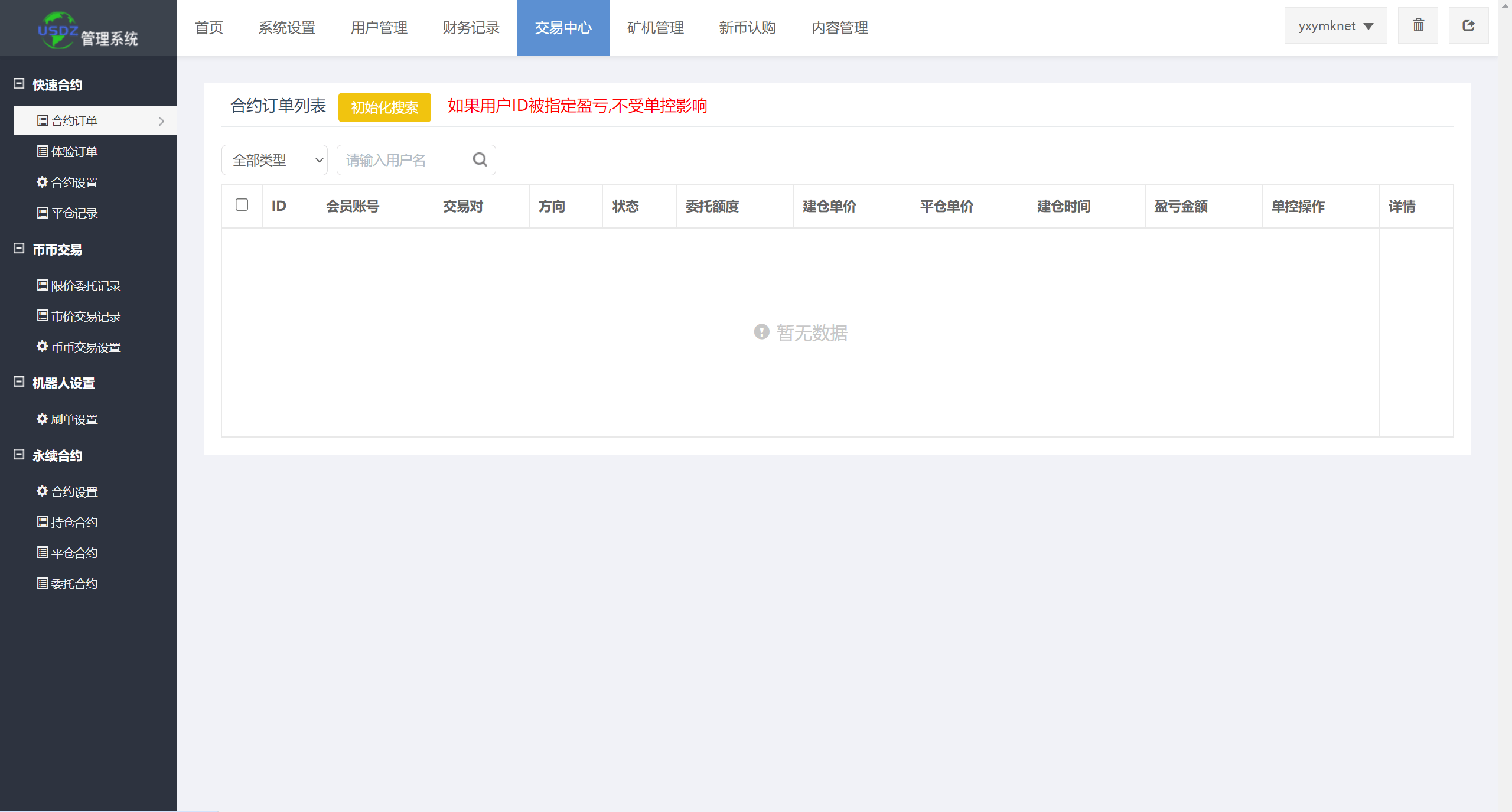Click gear icon beside 永续合约 合约设置
The height and width of the screenshot is (812, 1512).
click(43, 491)
